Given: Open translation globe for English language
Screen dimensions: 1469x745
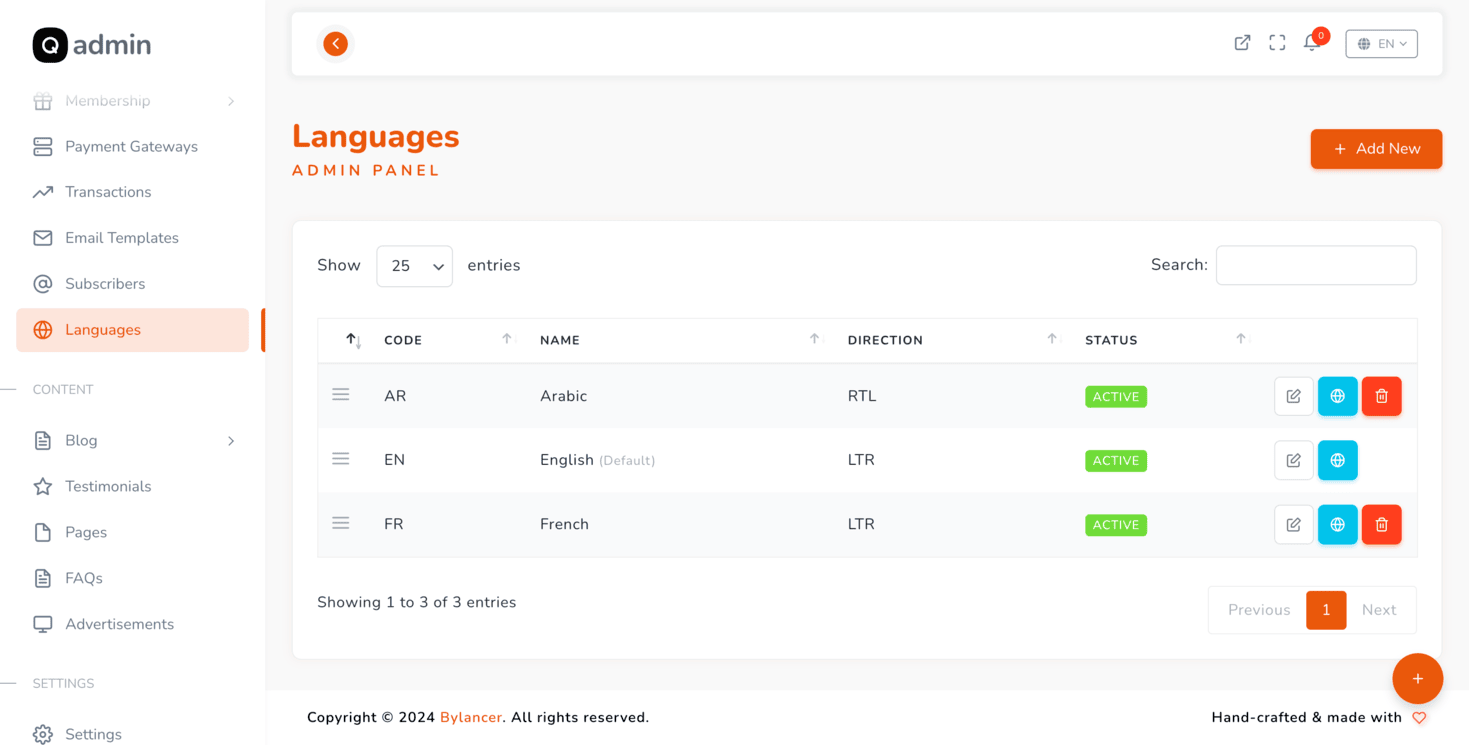Looking at the screenshot, I should [1337, 460].
